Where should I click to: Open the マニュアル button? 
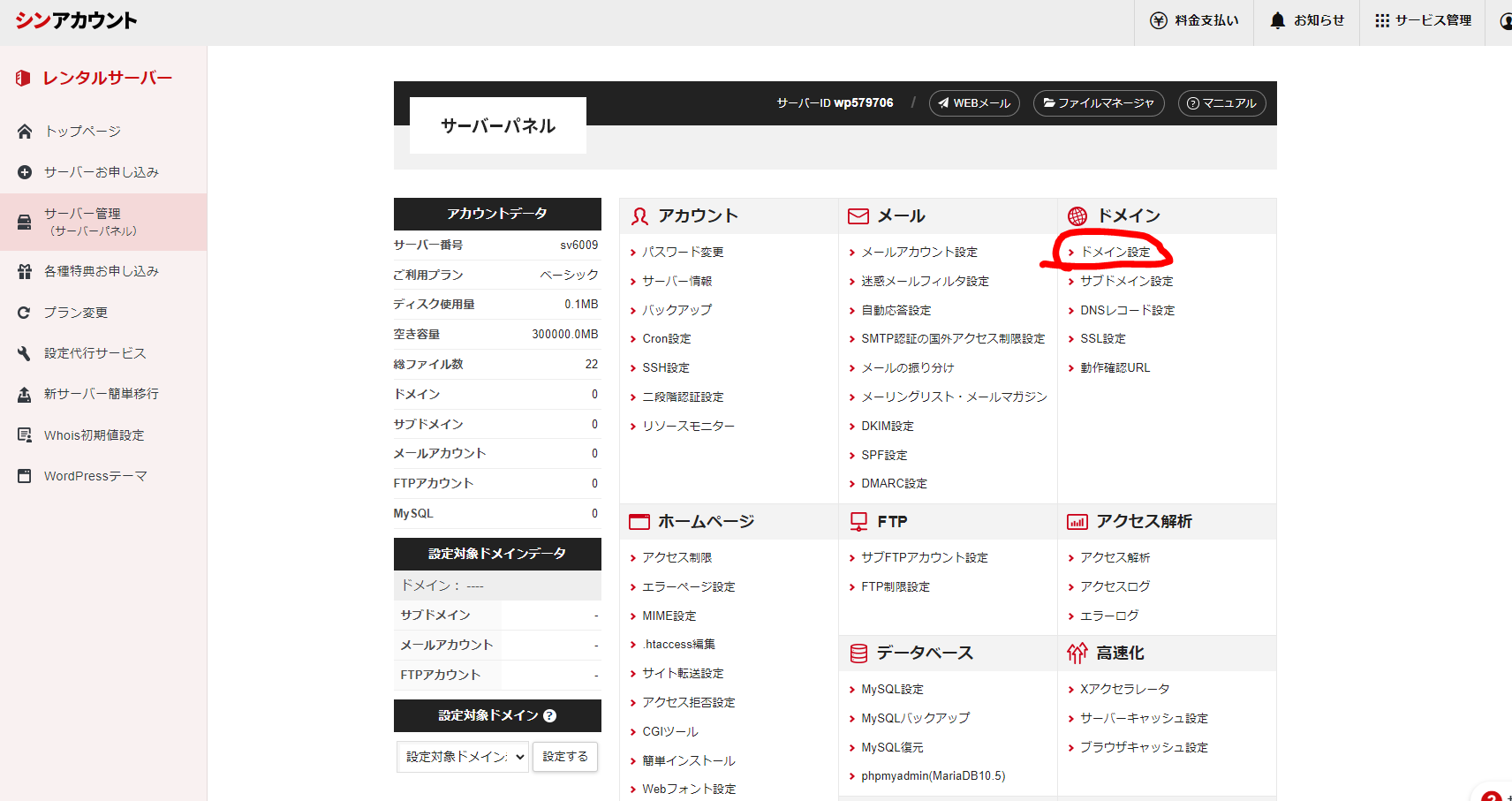(1222, 103)
